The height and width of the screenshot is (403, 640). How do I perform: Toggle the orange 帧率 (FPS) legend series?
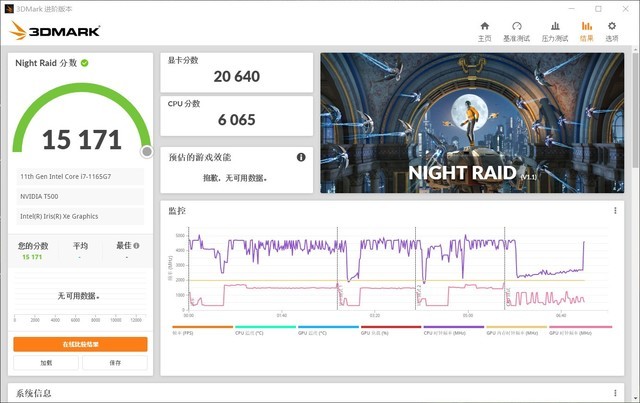(202, 330)
